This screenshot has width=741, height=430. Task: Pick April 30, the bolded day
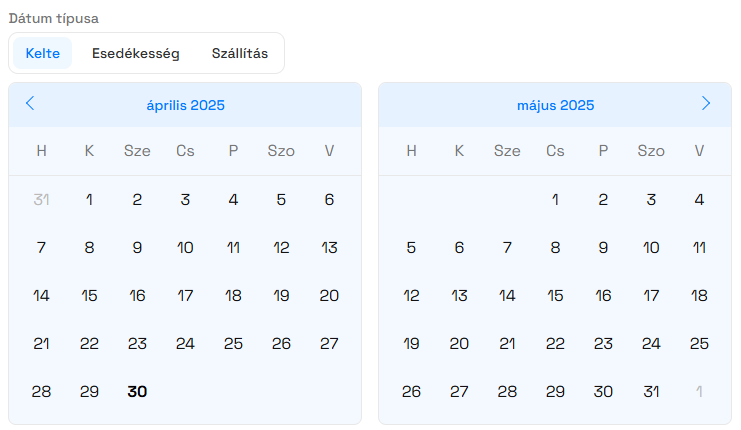[x=137, y=391]
